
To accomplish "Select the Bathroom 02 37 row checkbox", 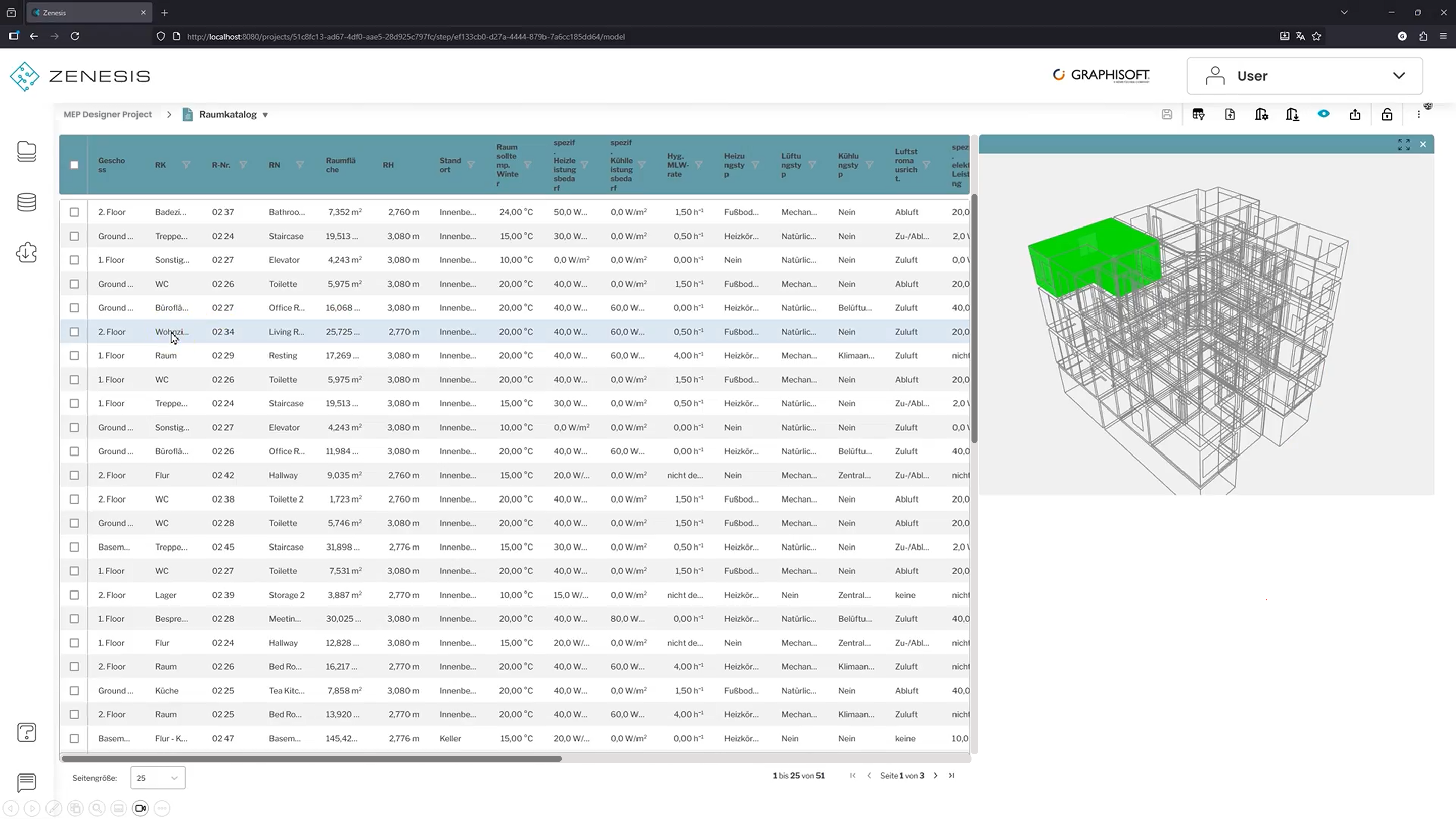I will point(74,212).
